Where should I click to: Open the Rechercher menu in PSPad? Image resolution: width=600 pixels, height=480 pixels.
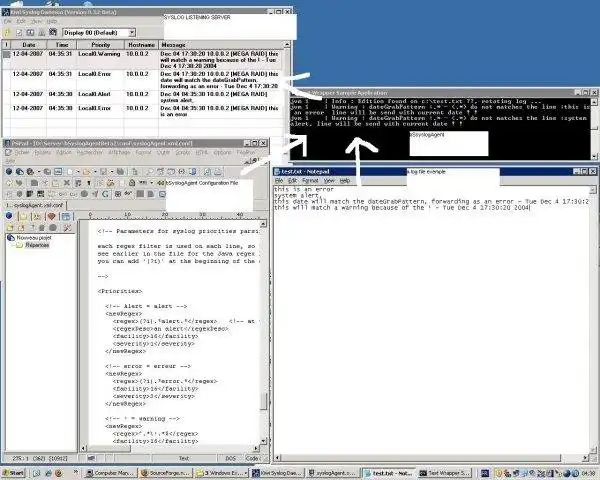point(90,152)
